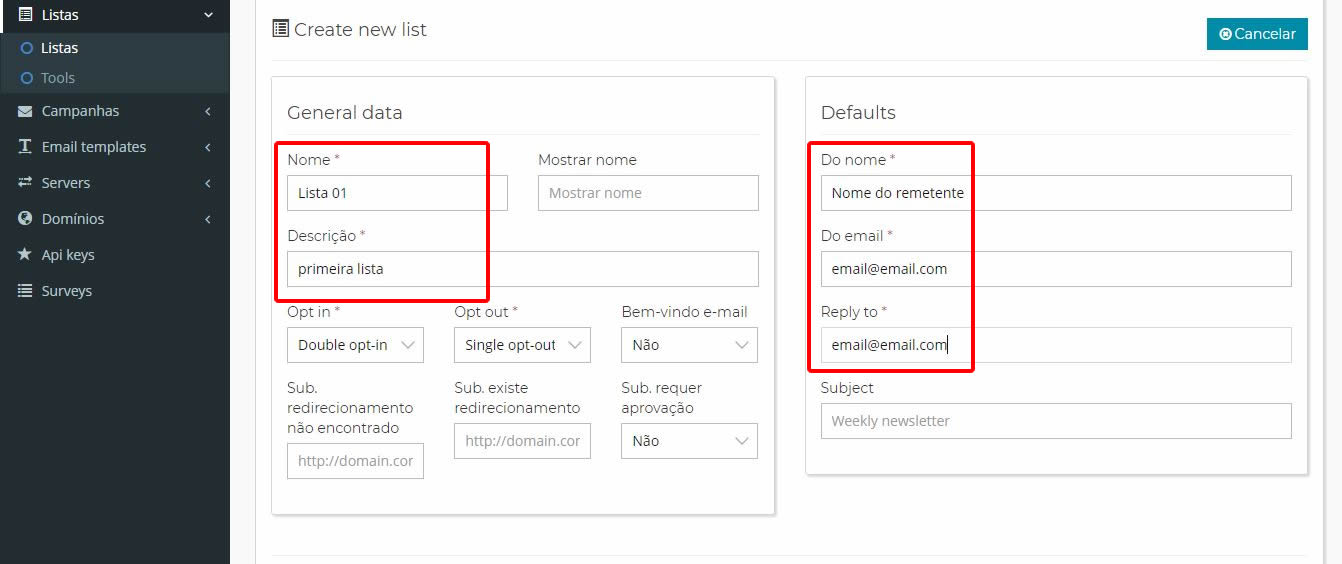Screen dimensions: 1342x564
Task: Open the Sub. requer aprovação dropdown
Action: (x=689, y=441)
